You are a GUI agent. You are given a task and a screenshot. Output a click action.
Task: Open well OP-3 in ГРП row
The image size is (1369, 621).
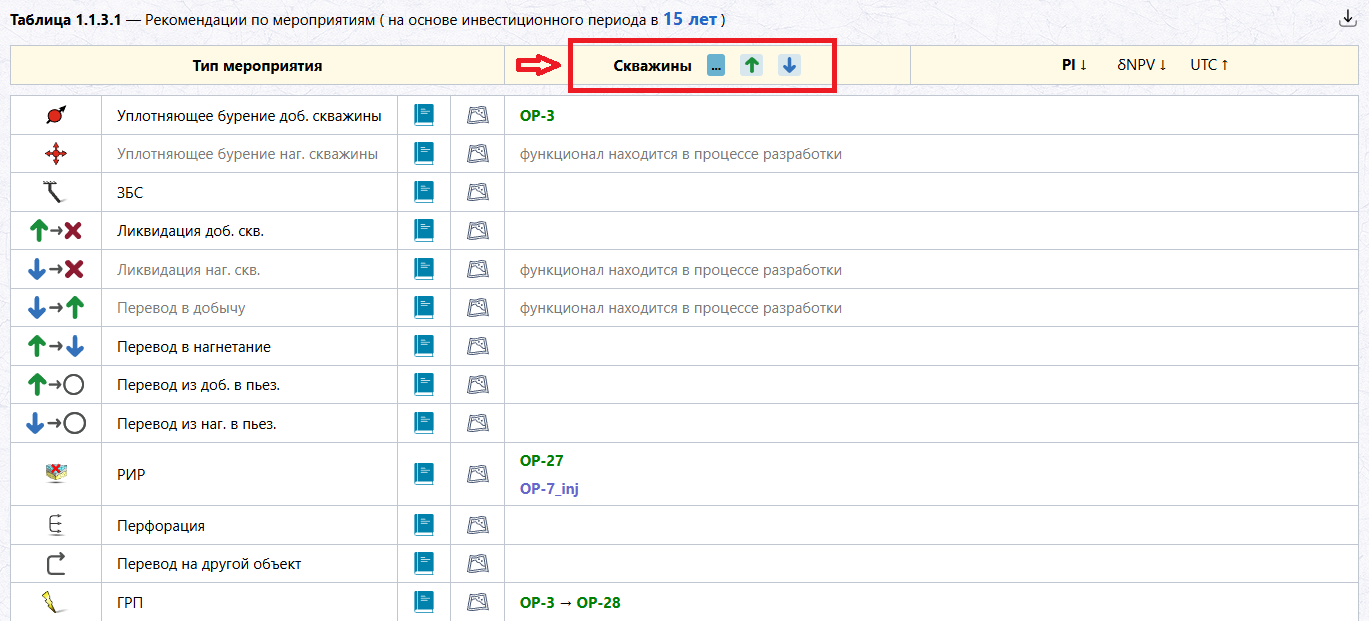(x=537, y=603)
